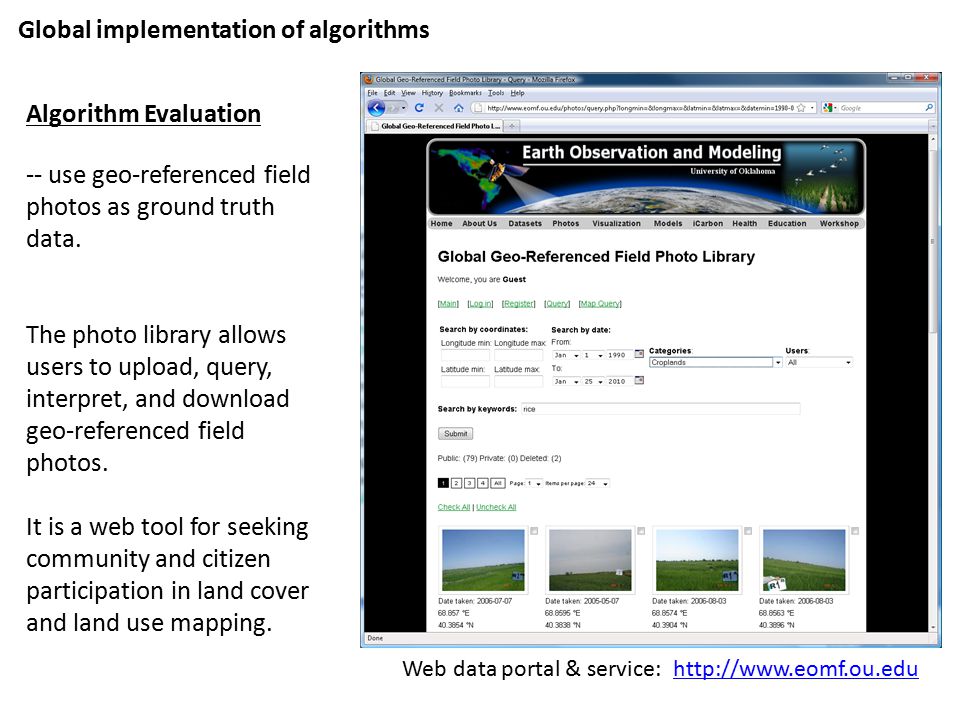960x720 pixels.
Task: Open Health in the site navigation
Action: point(744,223)
